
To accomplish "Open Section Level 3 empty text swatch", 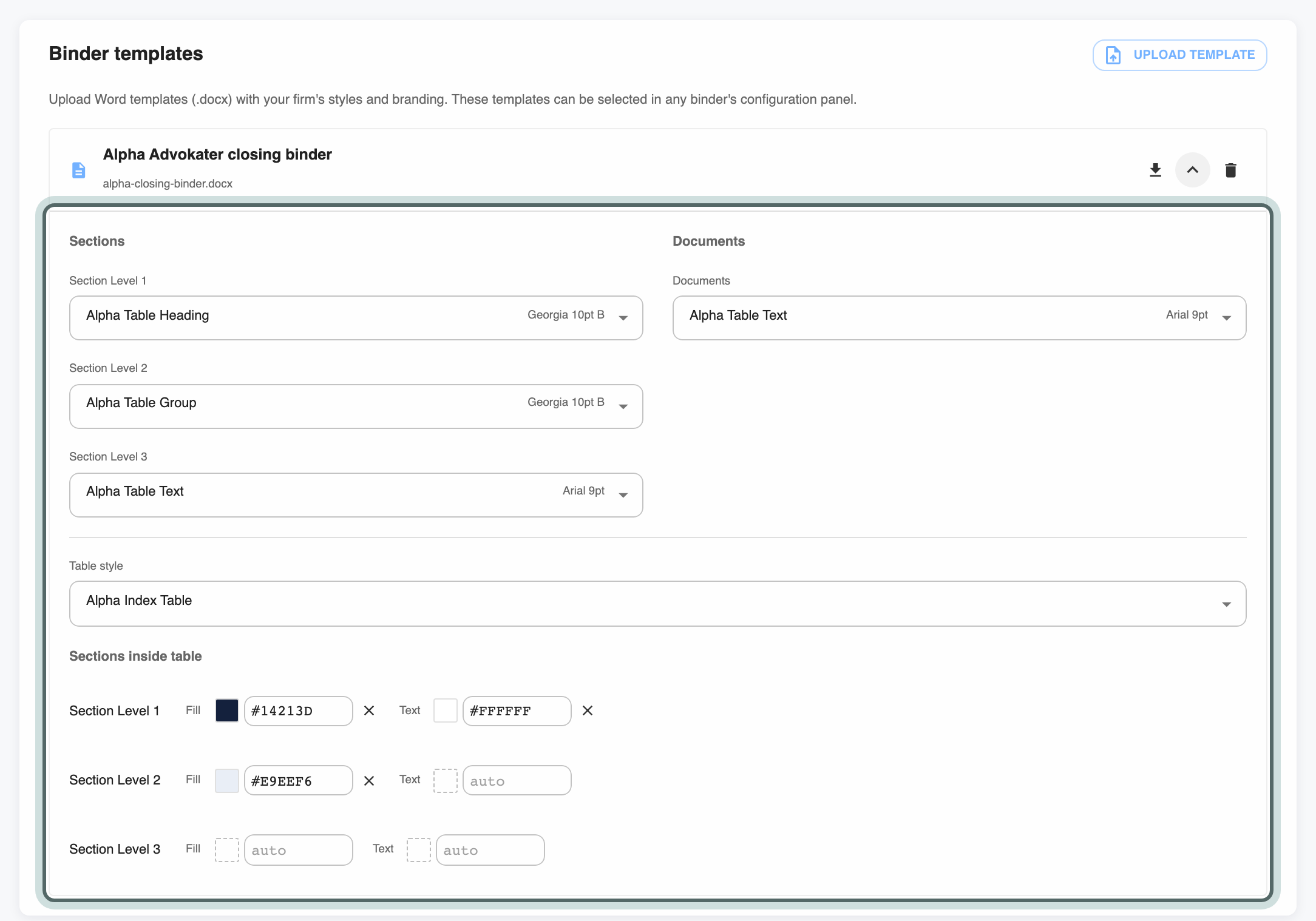I will click(419, 850).
